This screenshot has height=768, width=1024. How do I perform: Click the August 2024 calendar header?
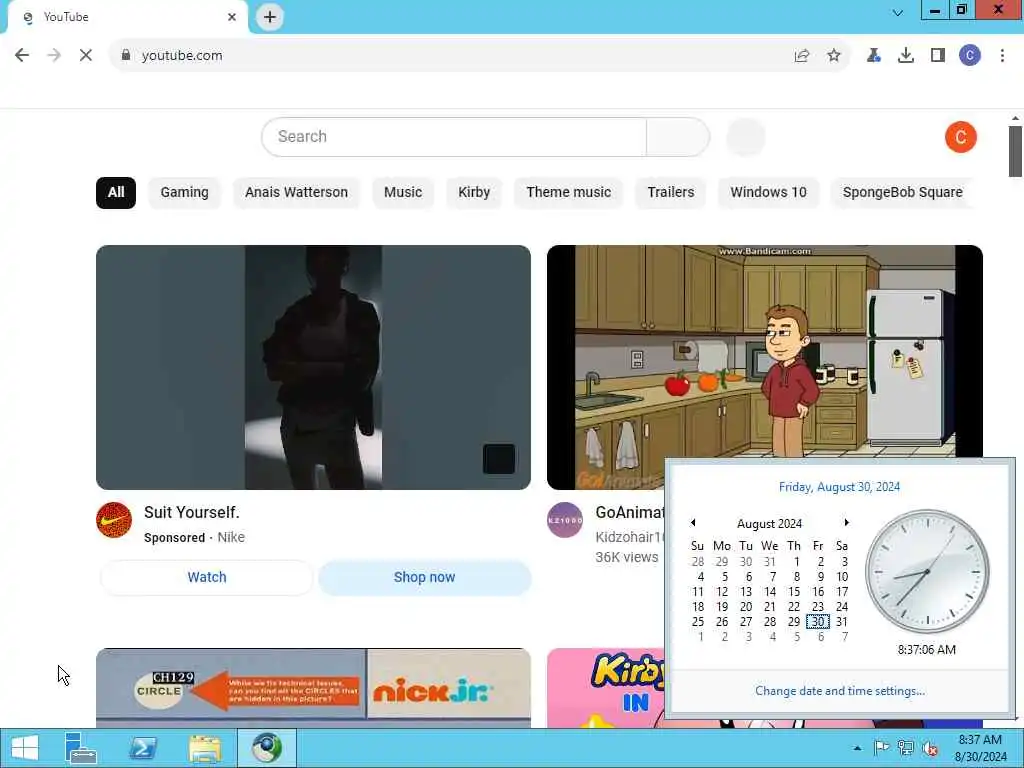(769, 524)
